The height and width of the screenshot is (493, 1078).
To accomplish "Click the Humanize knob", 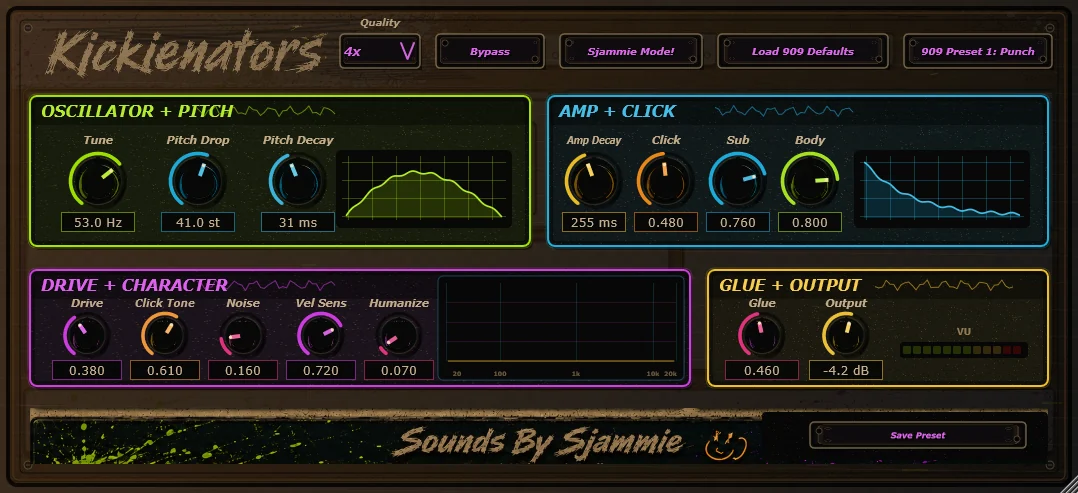I will (399, 336).
